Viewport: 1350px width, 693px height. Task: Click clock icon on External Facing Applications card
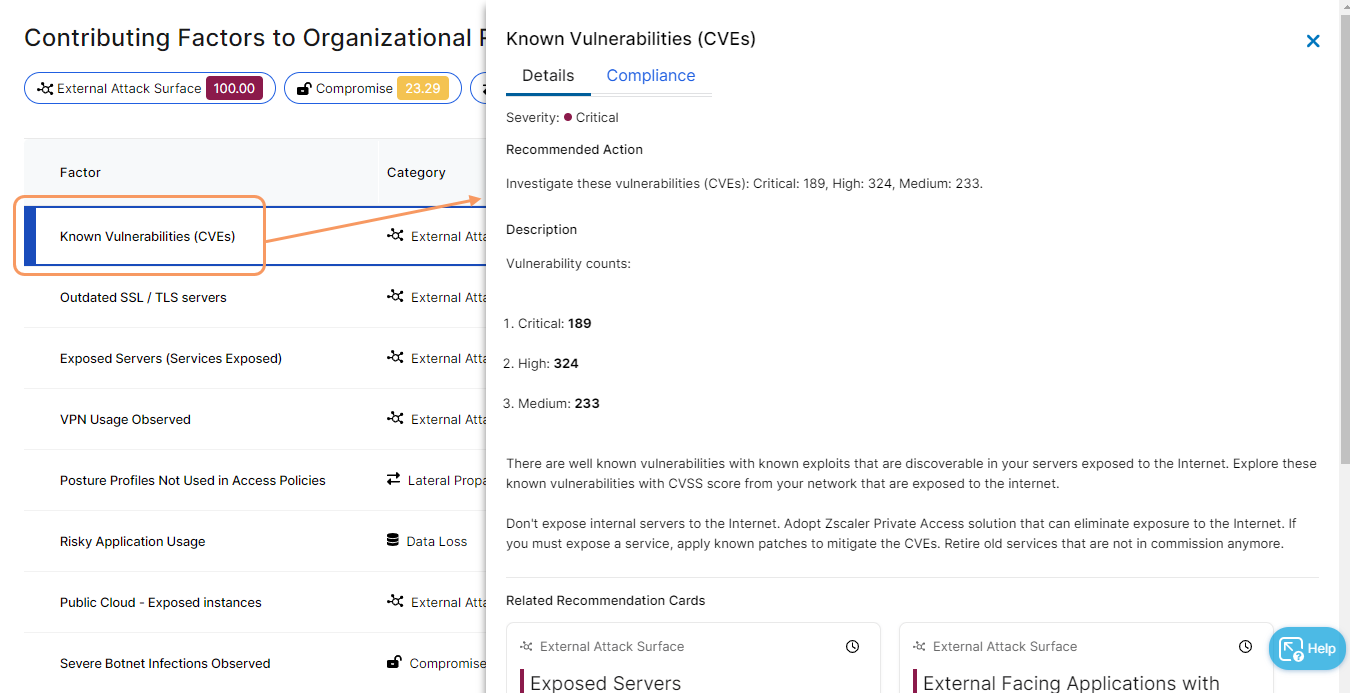pyautogui.click(x=1245, y=647)
